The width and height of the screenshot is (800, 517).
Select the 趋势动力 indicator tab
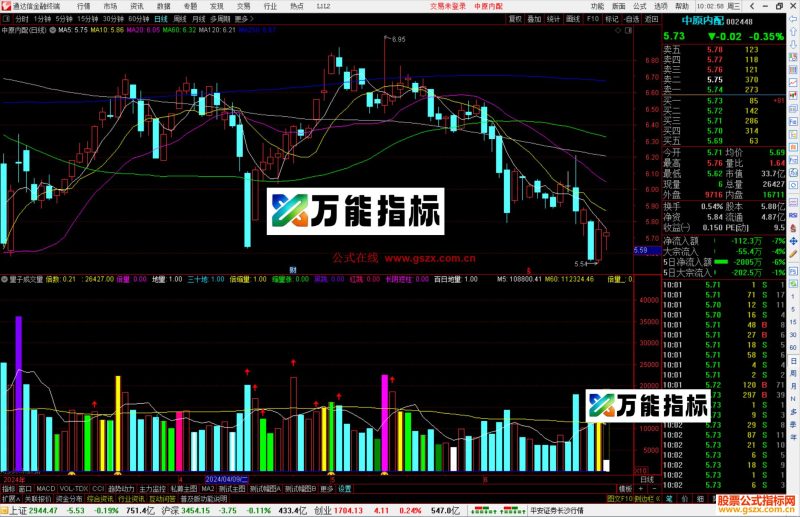tap(121, 489)
